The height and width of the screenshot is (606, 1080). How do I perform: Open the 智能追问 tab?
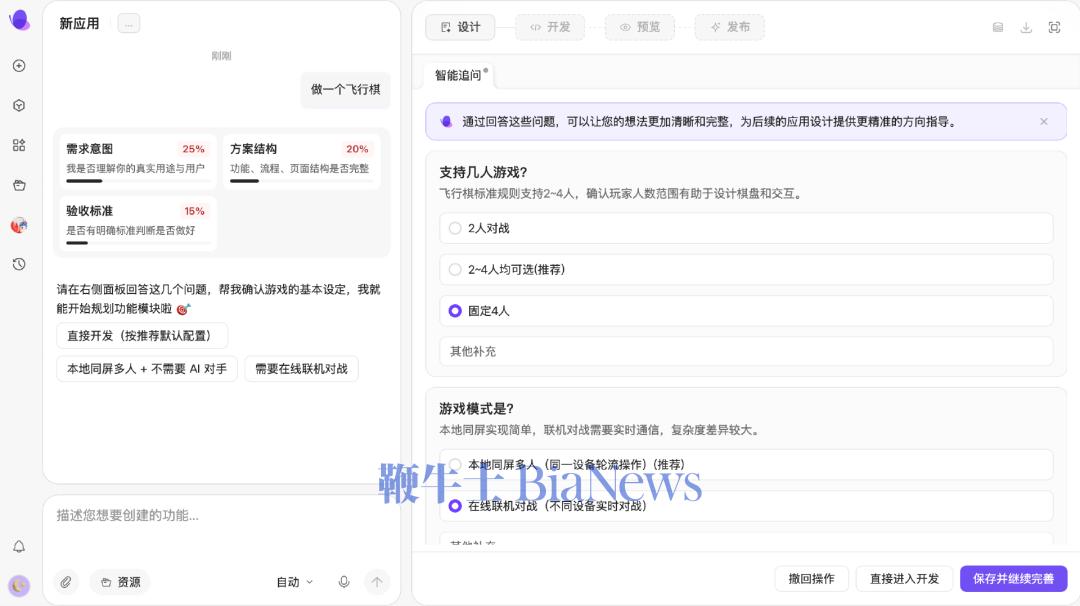click(460, 76)
